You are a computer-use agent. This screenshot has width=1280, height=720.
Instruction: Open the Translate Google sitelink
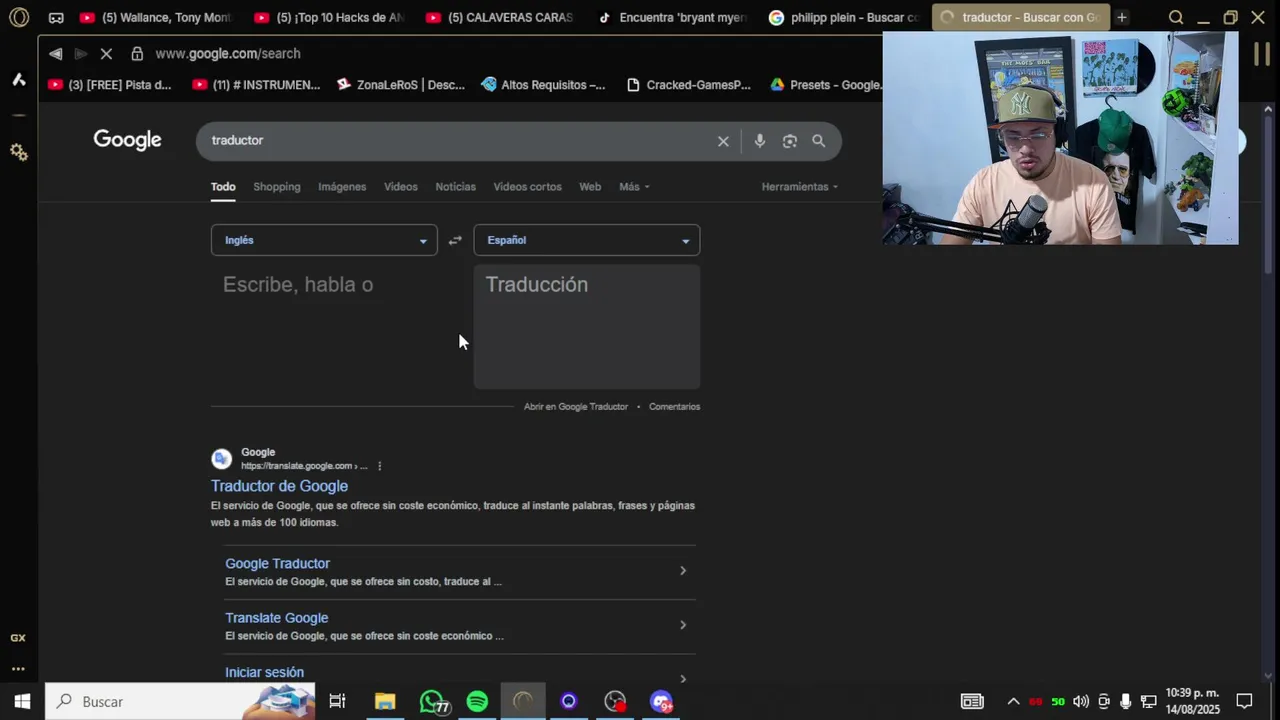click(276, 618)
